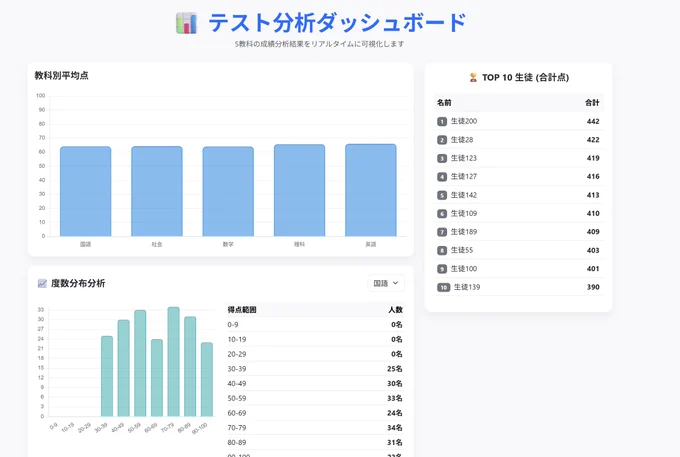Click the 30-39 range cell

pyautogui.click(x=237, y=369)
